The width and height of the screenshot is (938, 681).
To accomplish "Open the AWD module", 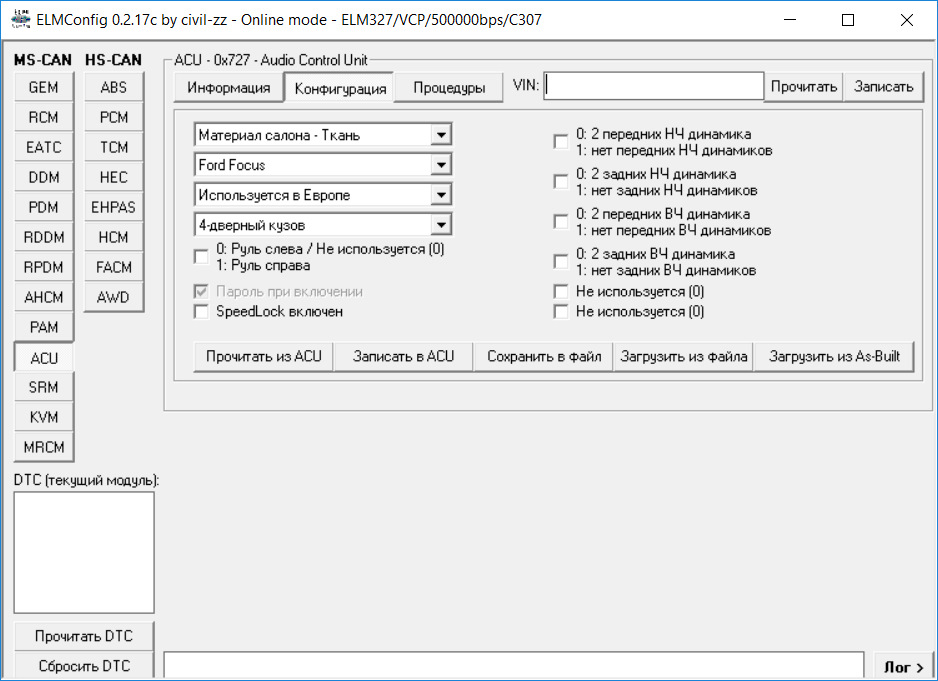I will click(x=114, y=297).
